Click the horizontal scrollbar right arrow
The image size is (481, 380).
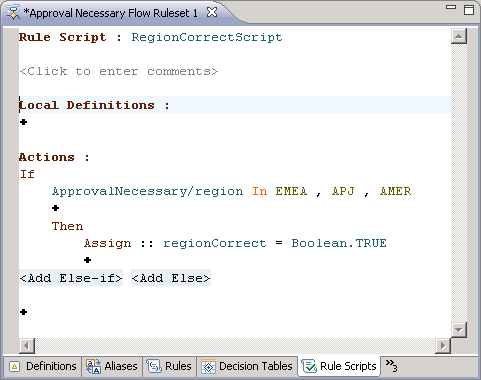coord(443,346)
